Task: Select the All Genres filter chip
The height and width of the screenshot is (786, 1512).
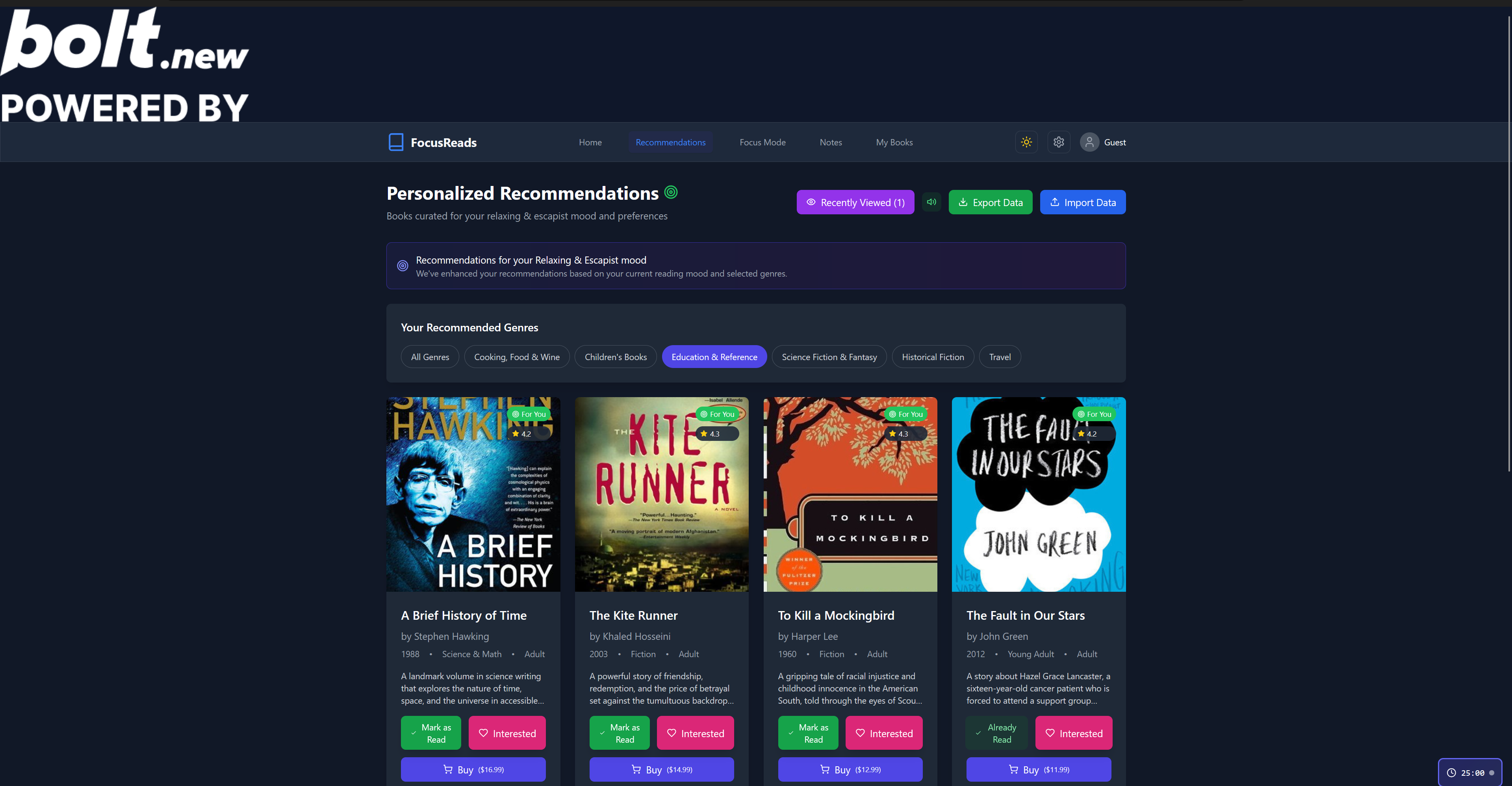Action: tap(430, 357)
